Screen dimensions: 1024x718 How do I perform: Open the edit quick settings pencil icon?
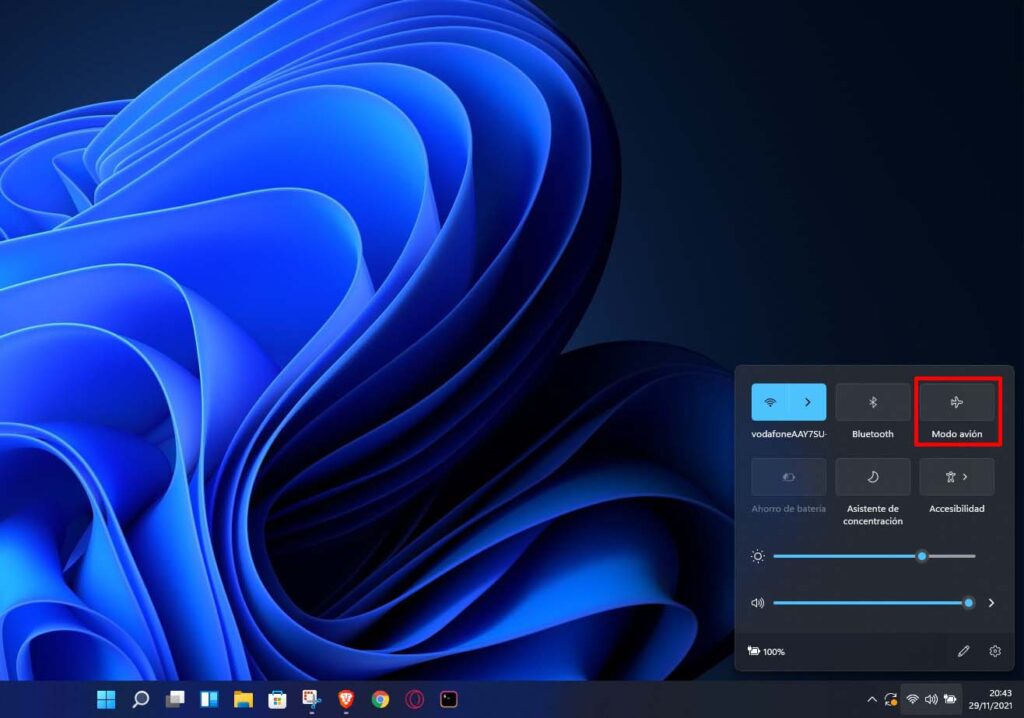(964, 651)
